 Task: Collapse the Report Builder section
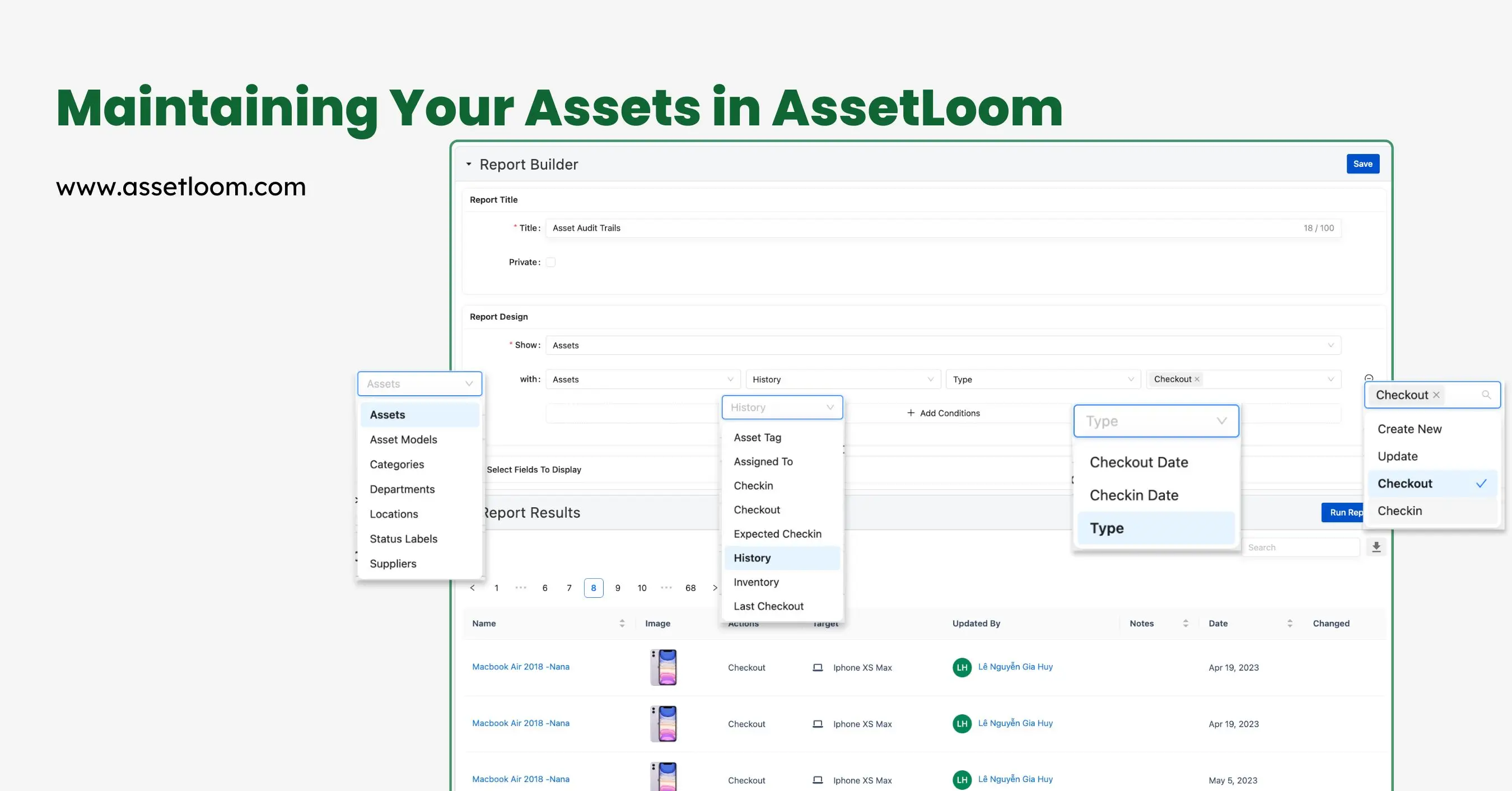[x=468, y=165]
